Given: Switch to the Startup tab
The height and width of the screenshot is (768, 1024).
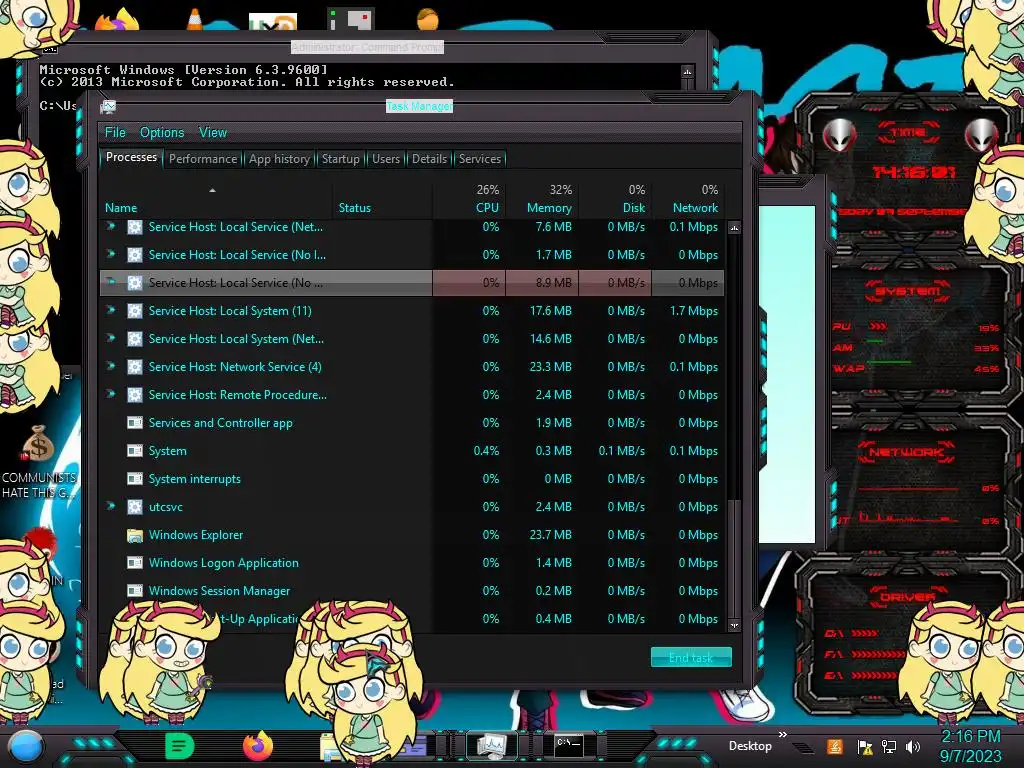Looking at the screenshot, I should tap(340, 159).
